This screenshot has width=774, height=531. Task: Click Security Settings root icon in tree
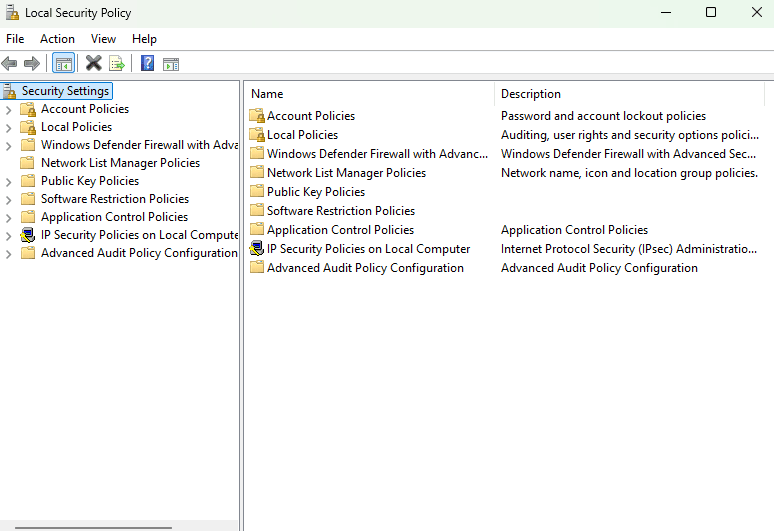(x=9, y=91)
